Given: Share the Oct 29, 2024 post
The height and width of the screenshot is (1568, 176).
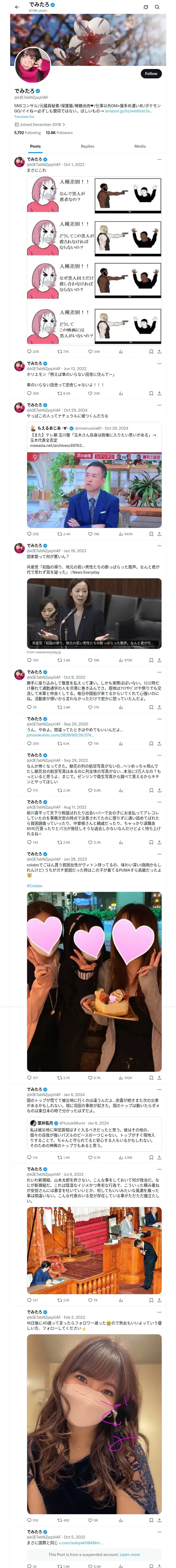Looking at the screenshot, I should [159, 534].
